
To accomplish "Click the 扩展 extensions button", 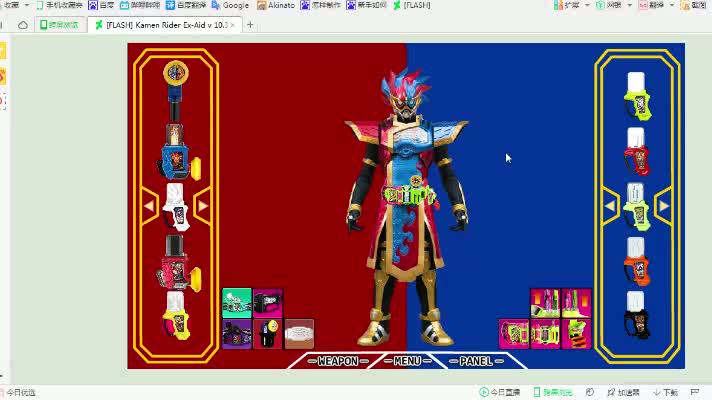I will pyautogui.click(x=566, y=5).
